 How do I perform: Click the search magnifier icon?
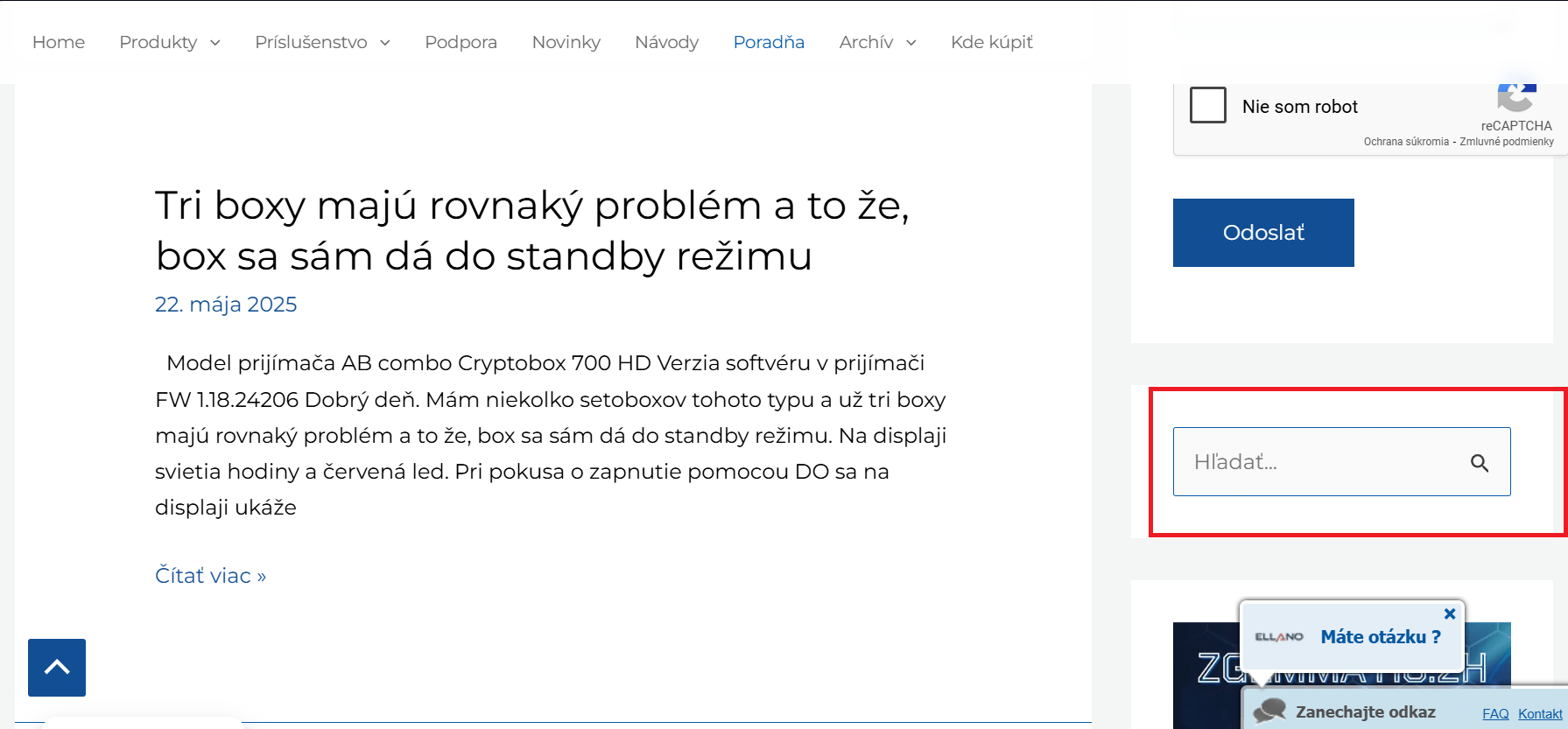click(1479, 463)
